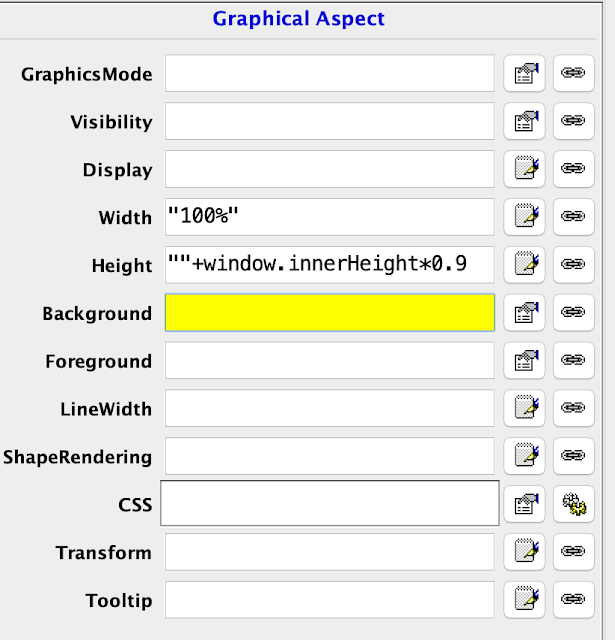Click the yellow Background color field
This screenshot has height=640, width=615.
pyautogui.click(x=329, y=313)
